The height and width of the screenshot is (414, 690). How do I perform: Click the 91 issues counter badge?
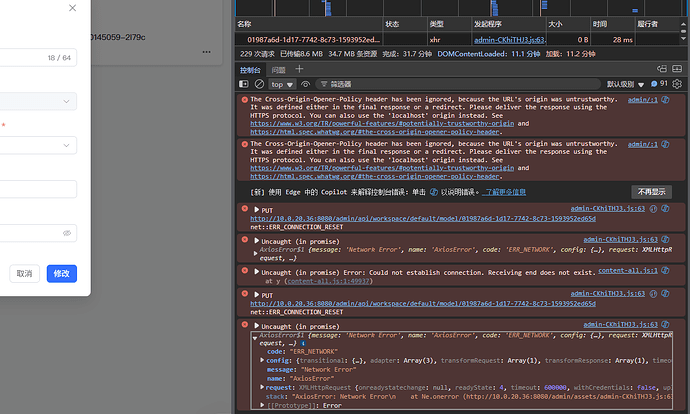[x=659, y=84]
